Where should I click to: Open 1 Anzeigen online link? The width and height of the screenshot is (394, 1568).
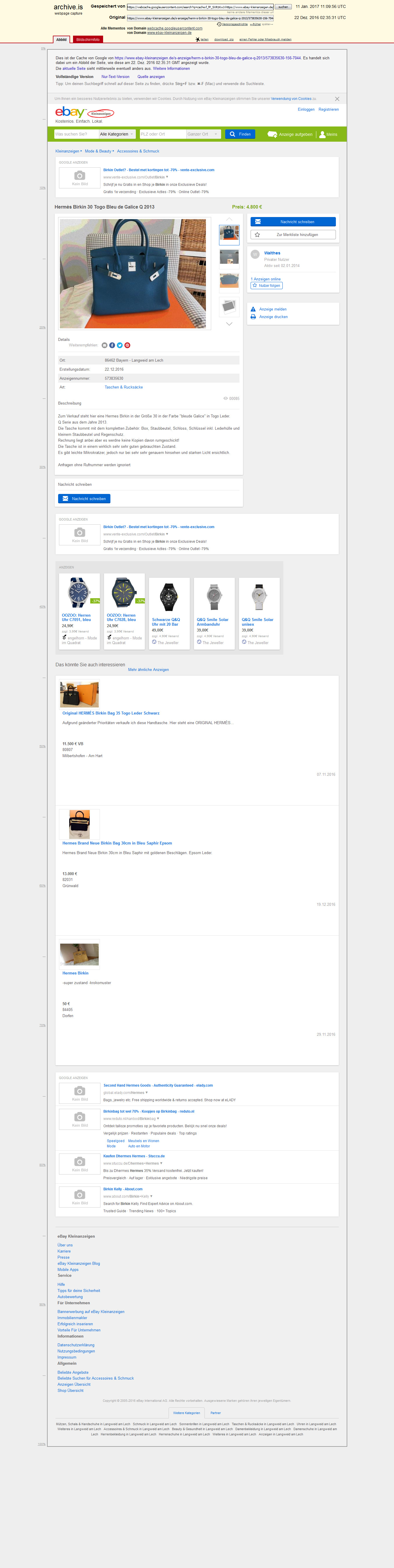[266, 279]
